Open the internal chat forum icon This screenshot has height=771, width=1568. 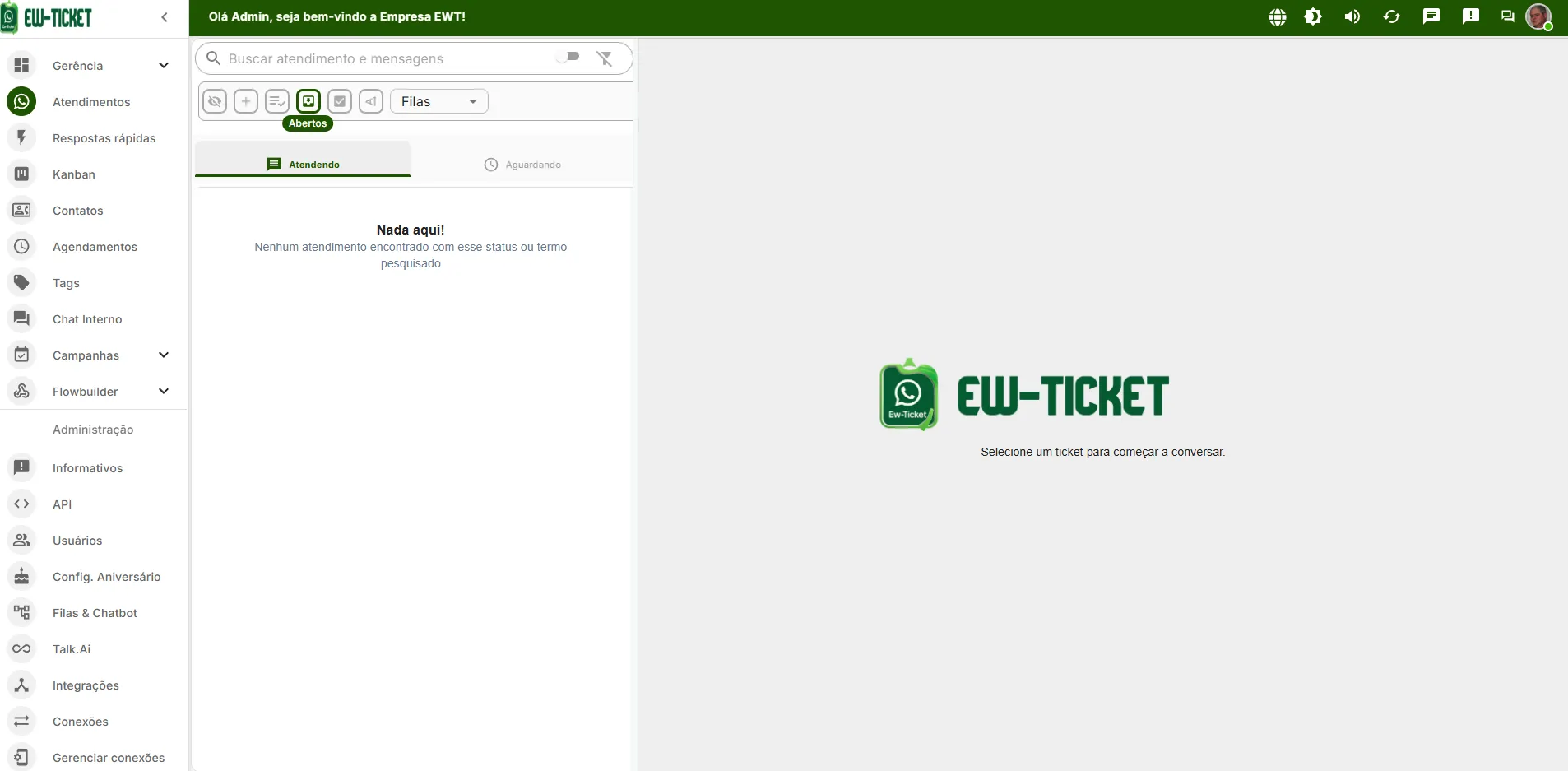coord(1507,16)
